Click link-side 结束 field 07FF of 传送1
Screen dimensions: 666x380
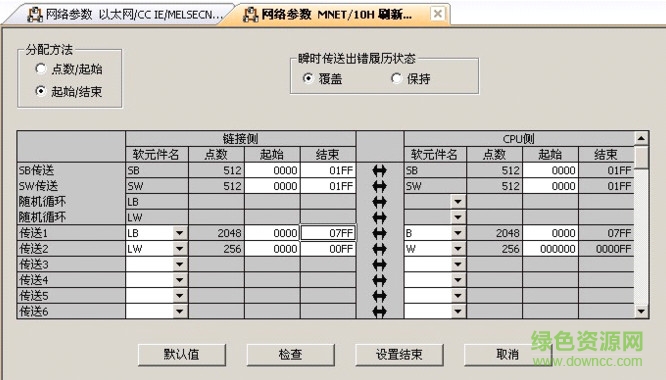328,233
